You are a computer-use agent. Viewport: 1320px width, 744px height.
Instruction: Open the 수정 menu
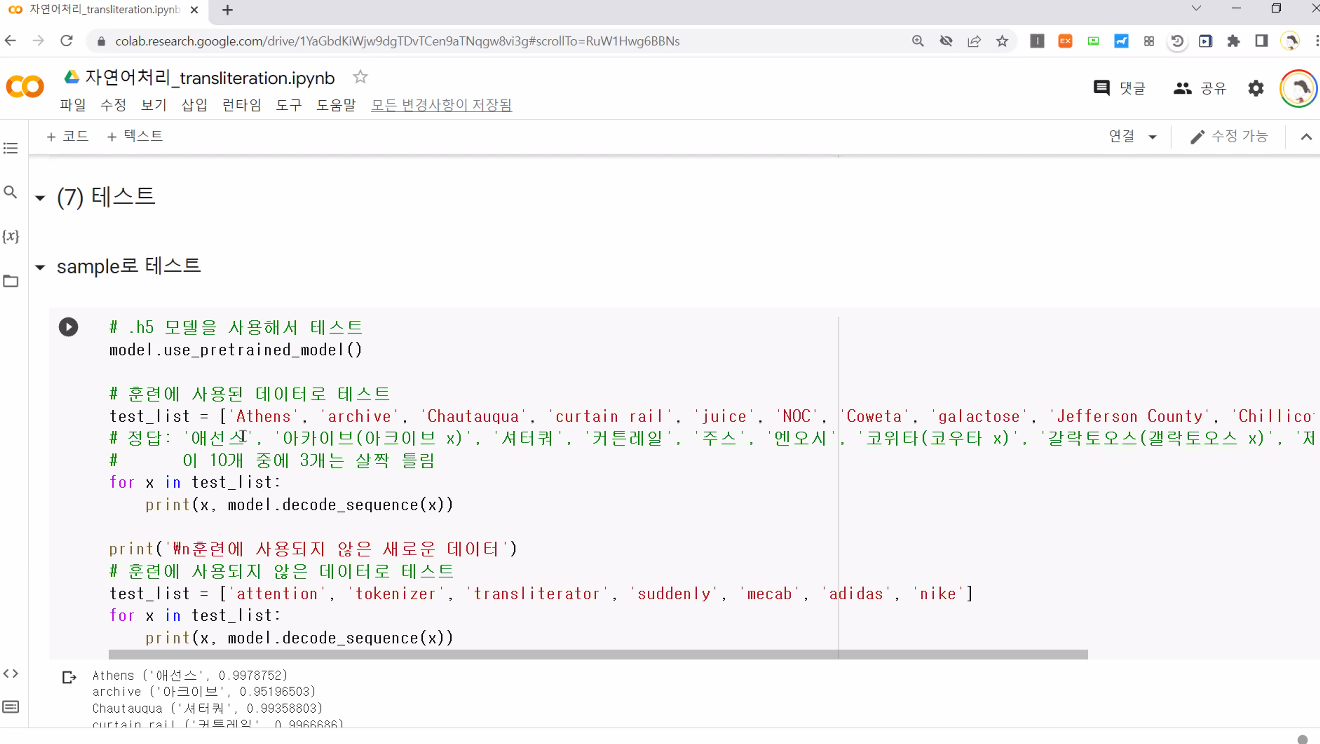pos(113,104)
